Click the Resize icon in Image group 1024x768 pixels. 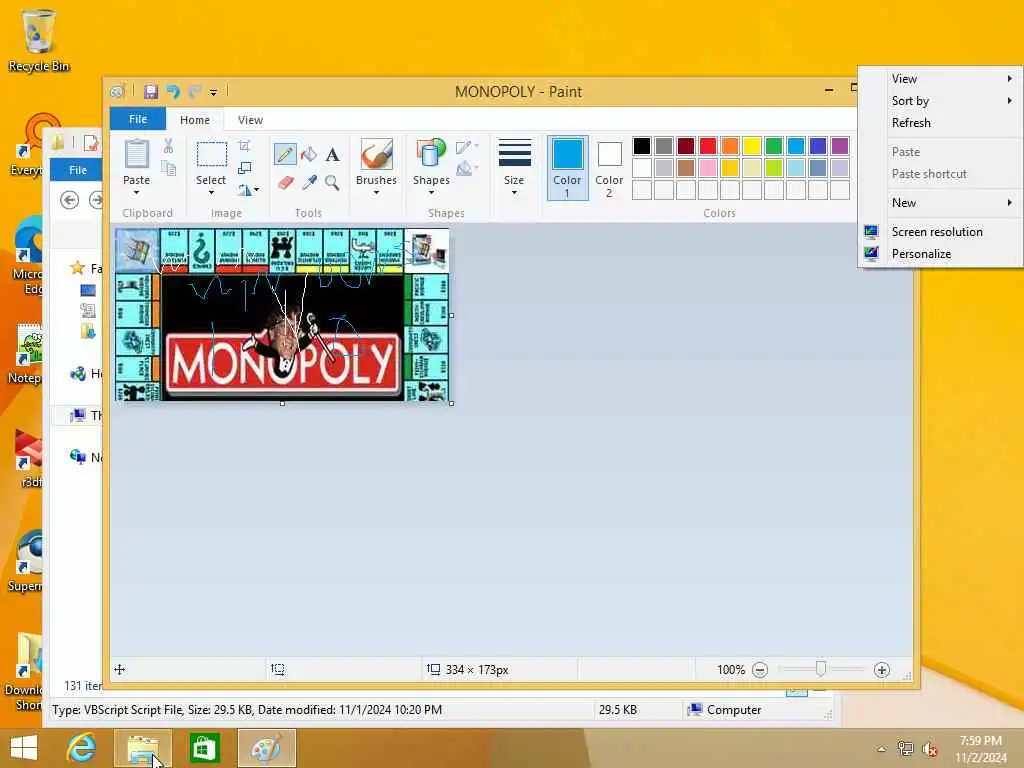click(244, 168)
